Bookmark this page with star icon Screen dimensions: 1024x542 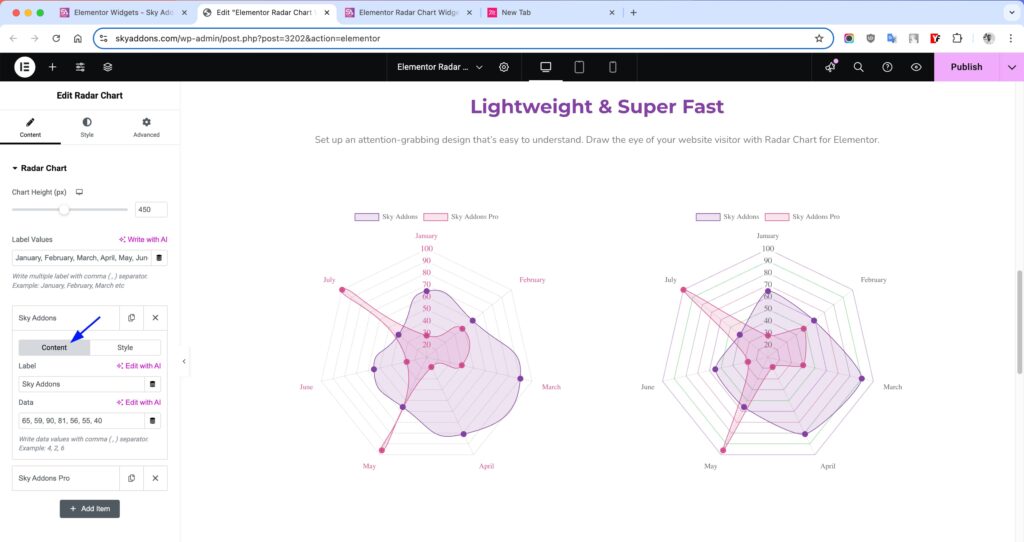tap(819, 39)
